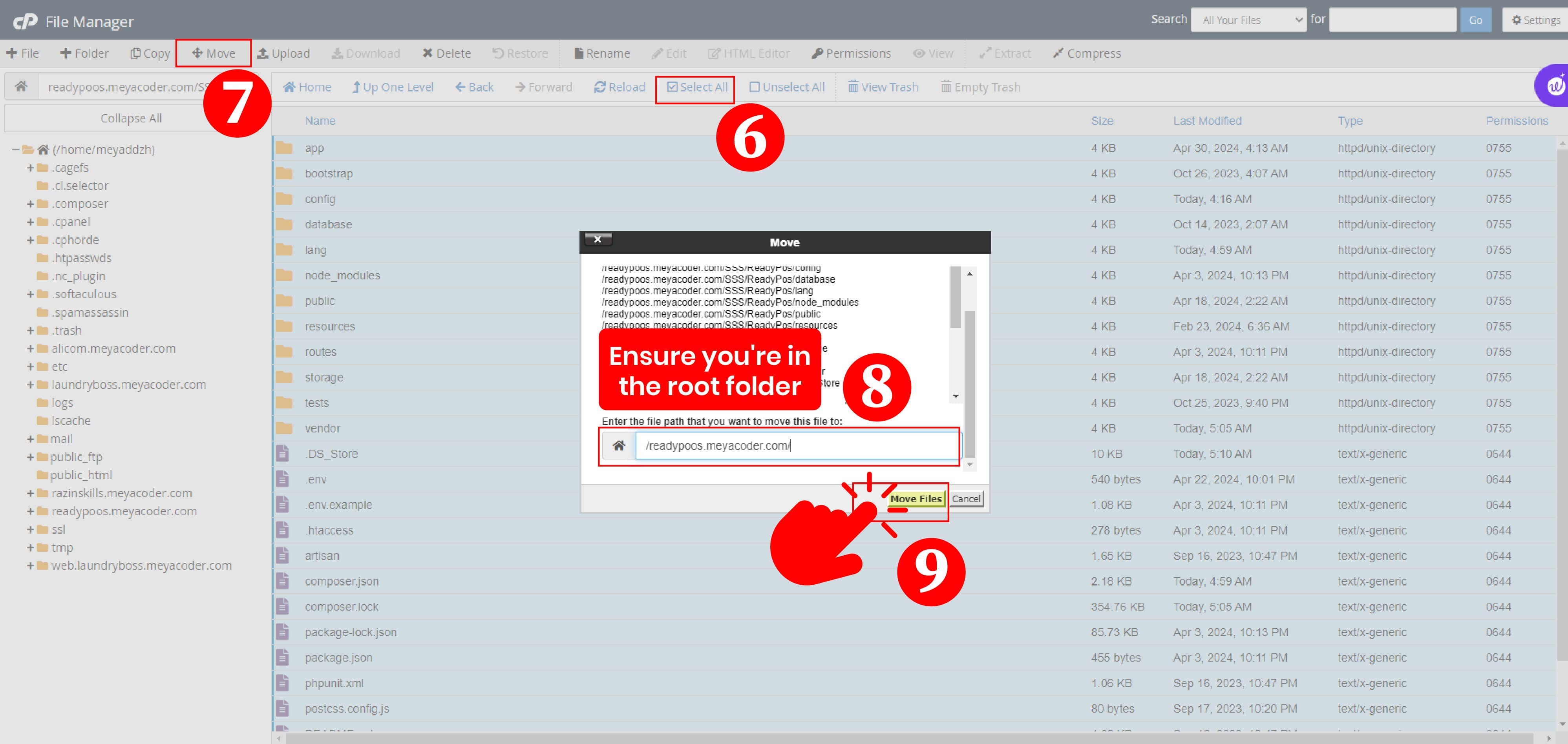Click the Reload icon
The height and width of the screenshot is (744, 1568).
pyautogui.click(x=599, y=87)
